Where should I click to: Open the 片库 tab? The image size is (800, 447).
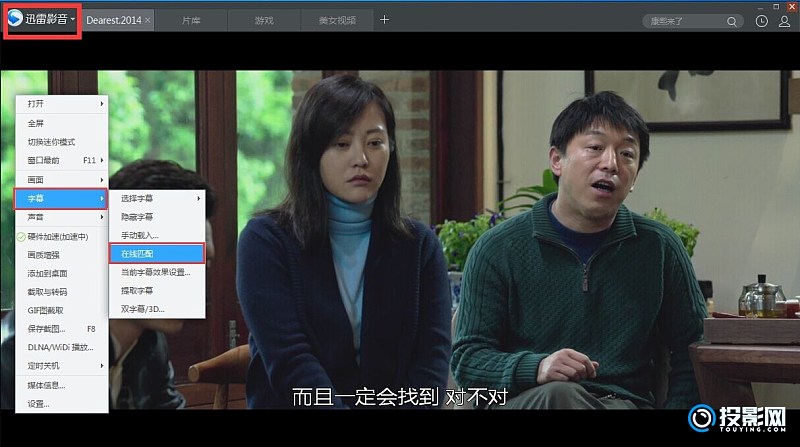coord(191,20)
